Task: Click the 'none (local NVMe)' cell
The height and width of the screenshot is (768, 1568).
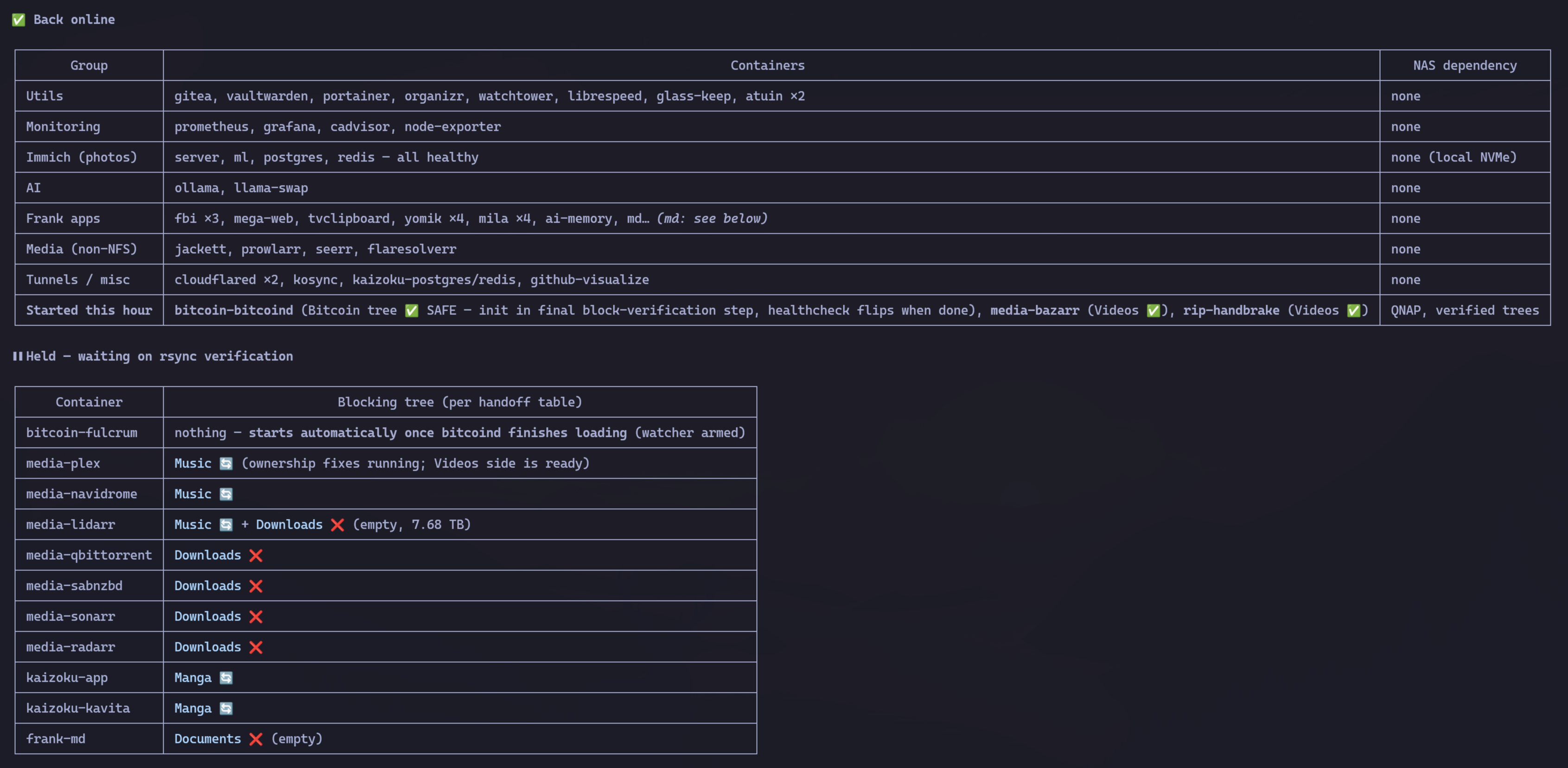Action: pyautogui.click(x=1465, y=157)
